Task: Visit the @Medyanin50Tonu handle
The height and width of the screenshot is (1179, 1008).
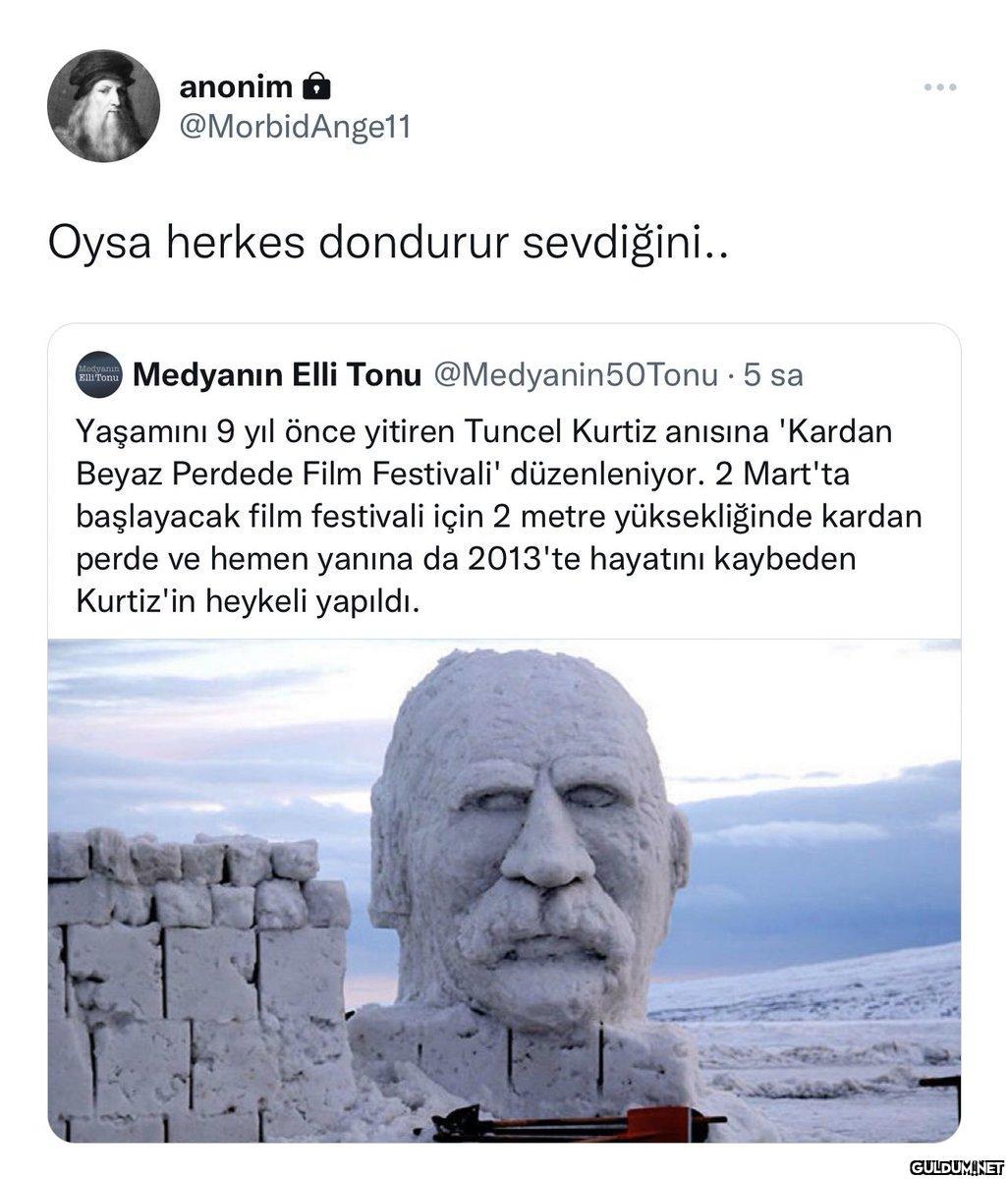Action: [576, 374]
